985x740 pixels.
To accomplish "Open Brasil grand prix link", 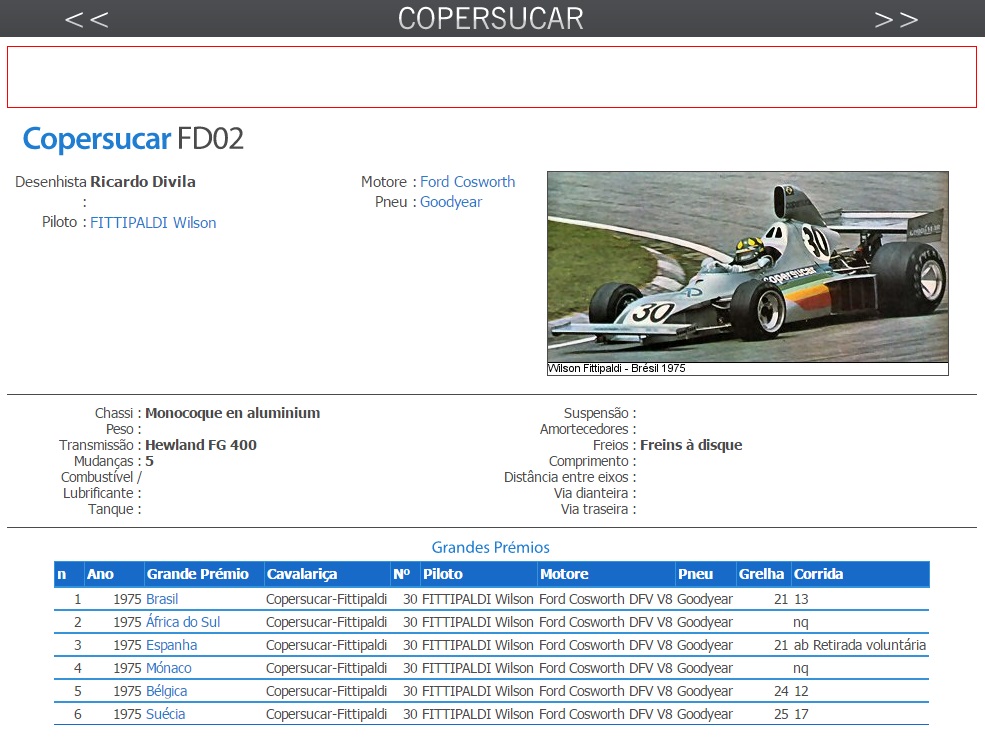I will tap(162, 599).
